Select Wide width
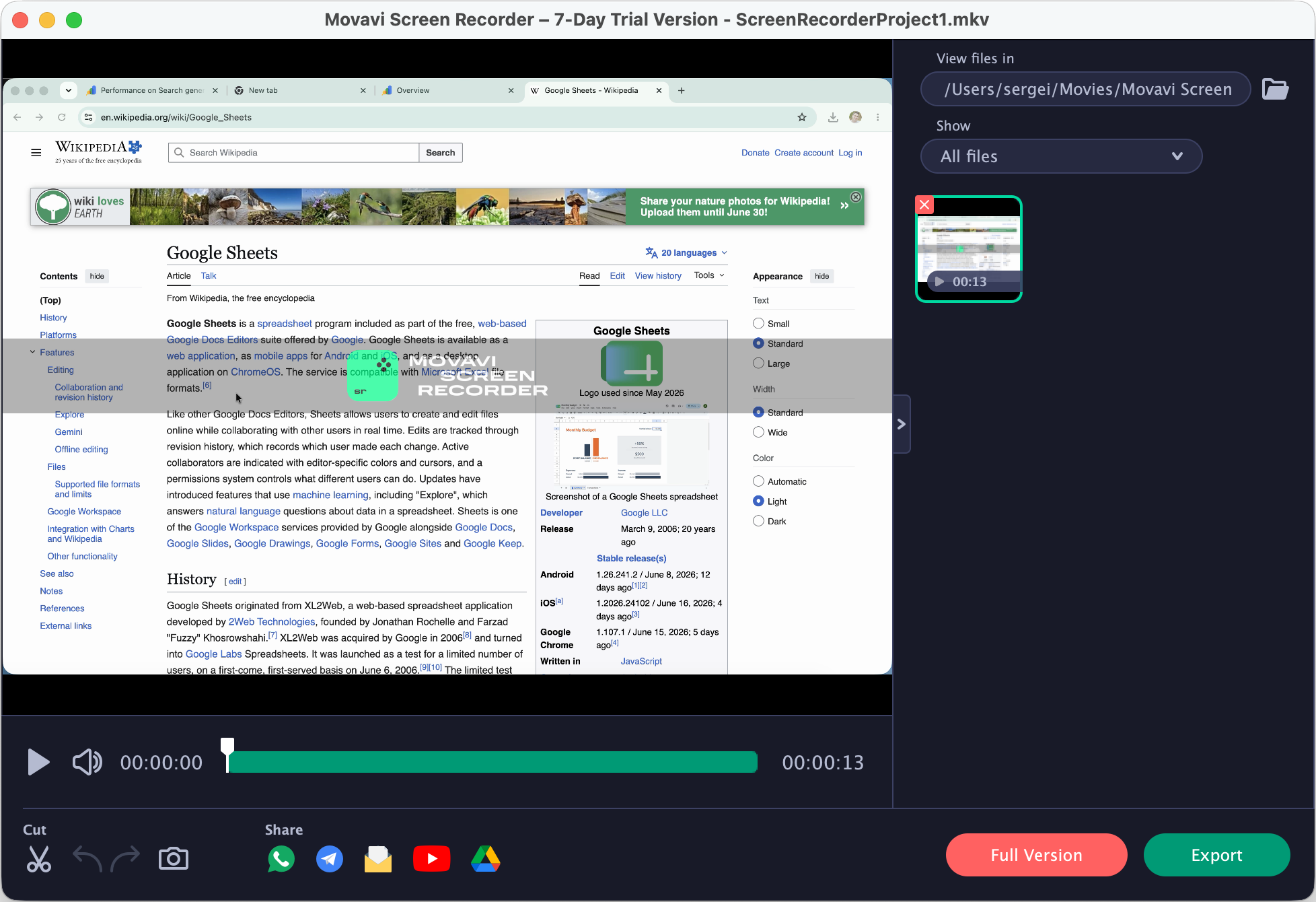The width and height of the screenshot is (1316, 902). [759, 432]
